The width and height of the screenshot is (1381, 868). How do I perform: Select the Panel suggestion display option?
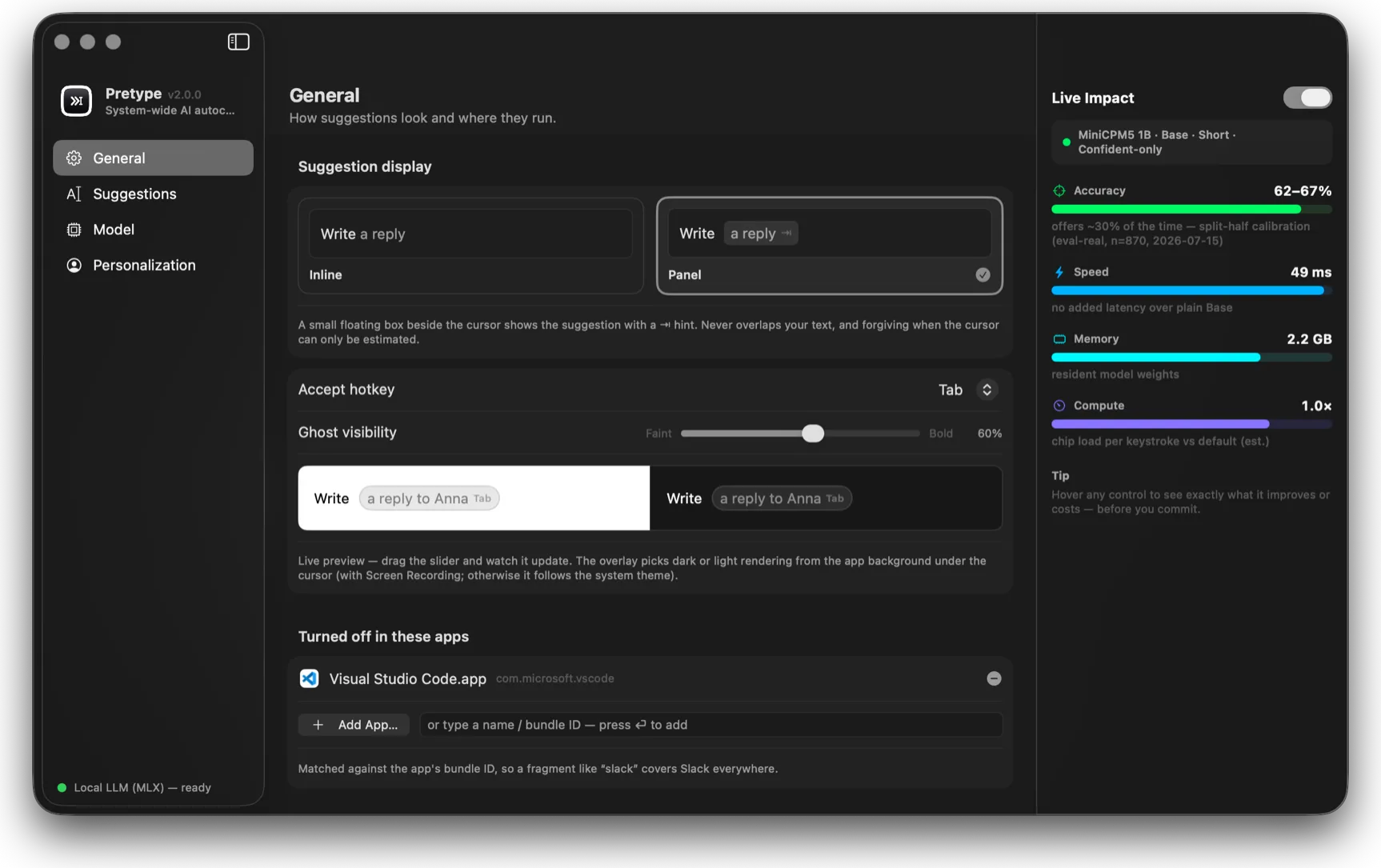tap(830, 246)
